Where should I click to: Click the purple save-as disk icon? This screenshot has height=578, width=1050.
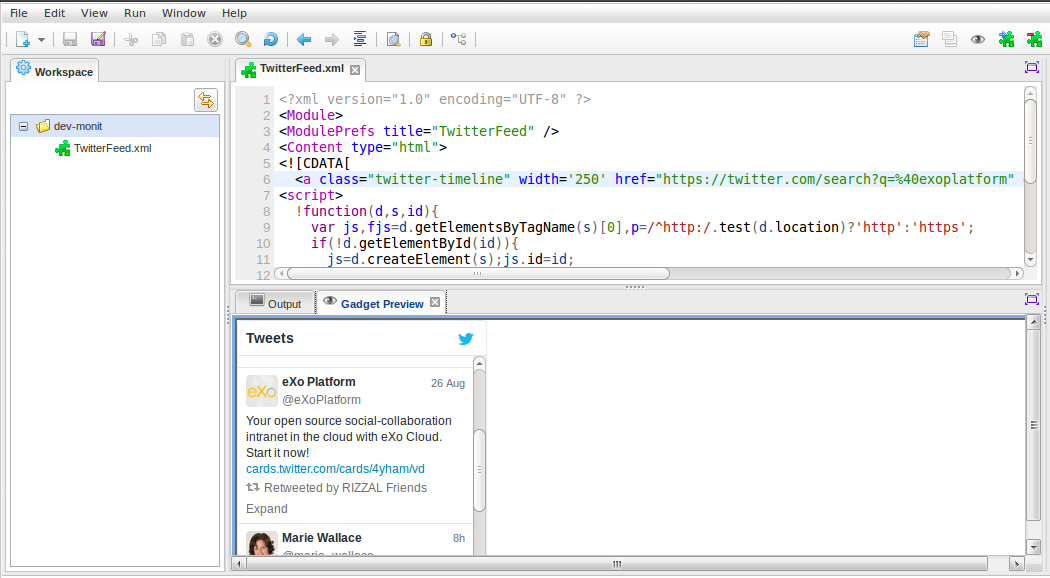click(98, 40)
